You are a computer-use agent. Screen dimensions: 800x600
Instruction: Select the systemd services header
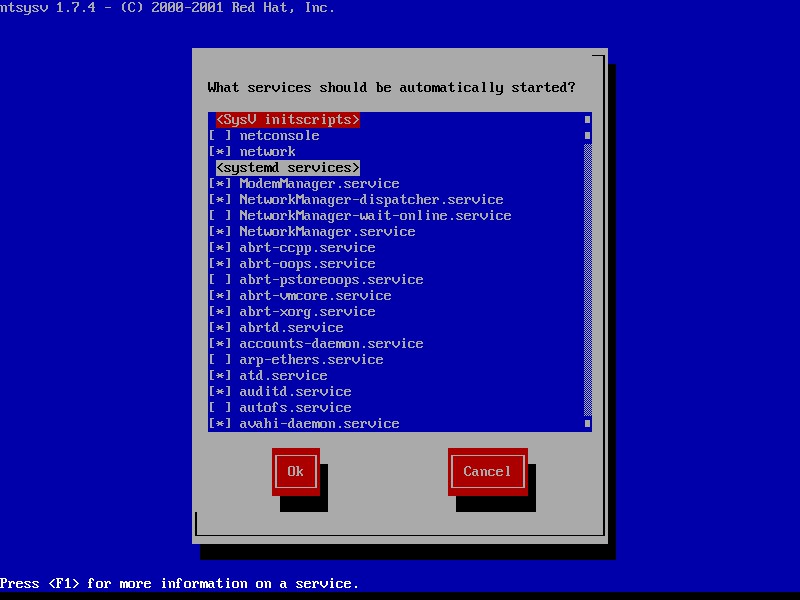288,167
